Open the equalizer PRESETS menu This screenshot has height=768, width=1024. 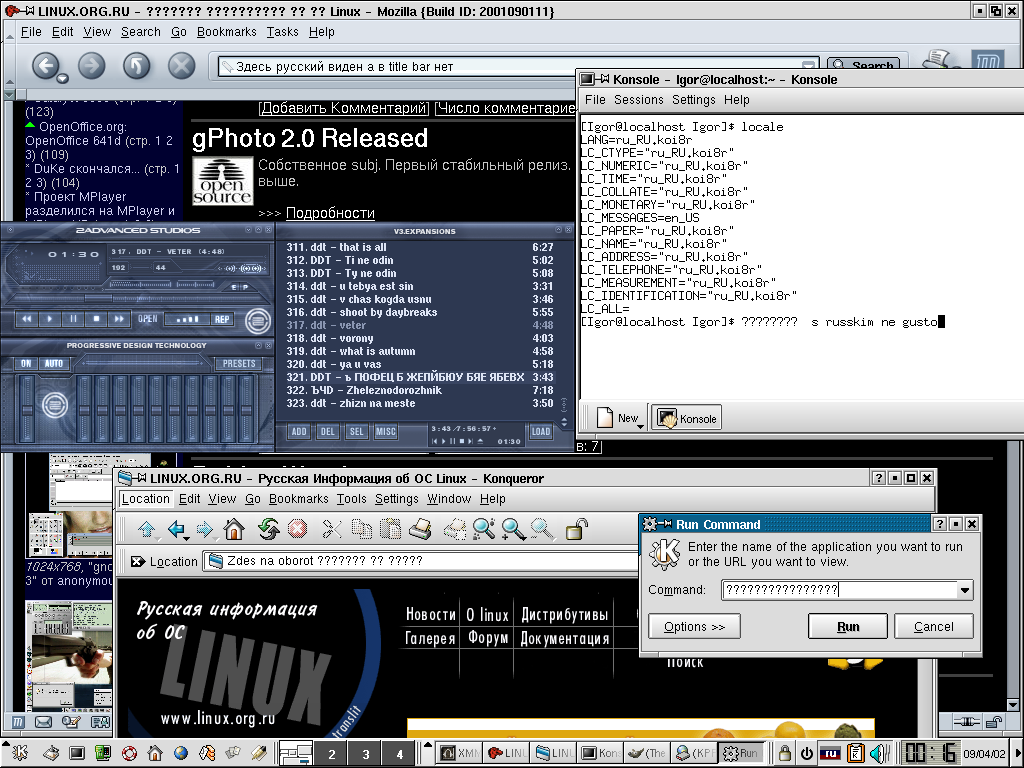pyautogui.click(x=239, y=364)
